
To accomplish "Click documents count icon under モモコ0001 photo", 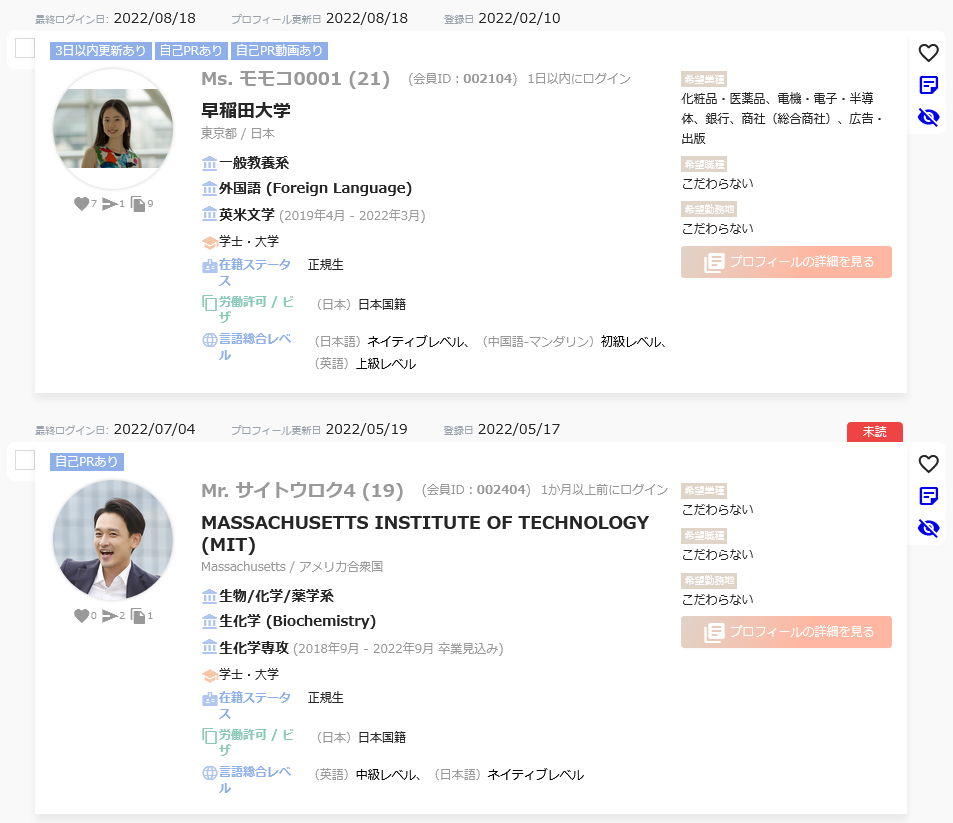I will pyautogui.click(x=142, y=204).
